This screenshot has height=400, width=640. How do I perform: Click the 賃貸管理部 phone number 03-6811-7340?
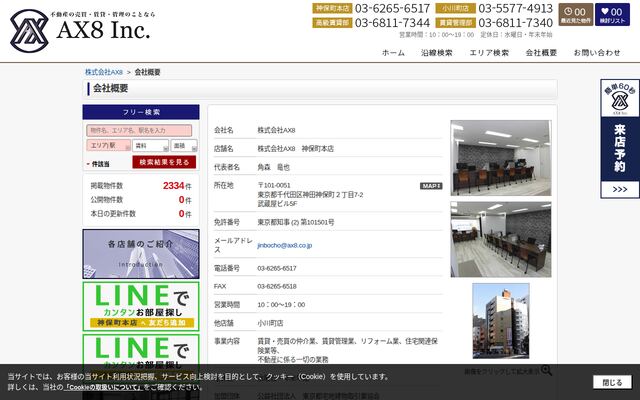point(516,23)
